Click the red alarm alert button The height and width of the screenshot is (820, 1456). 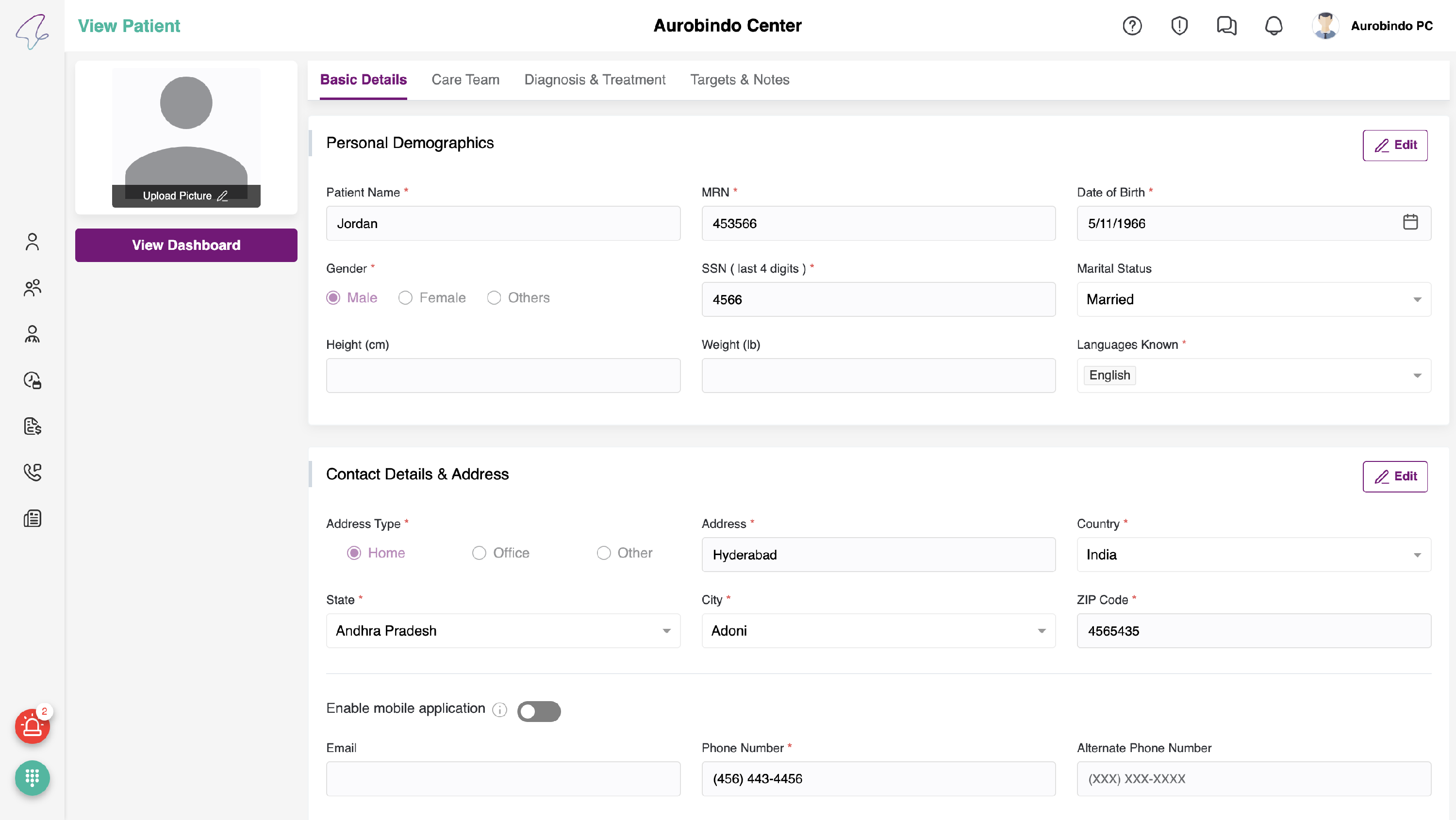32,726
